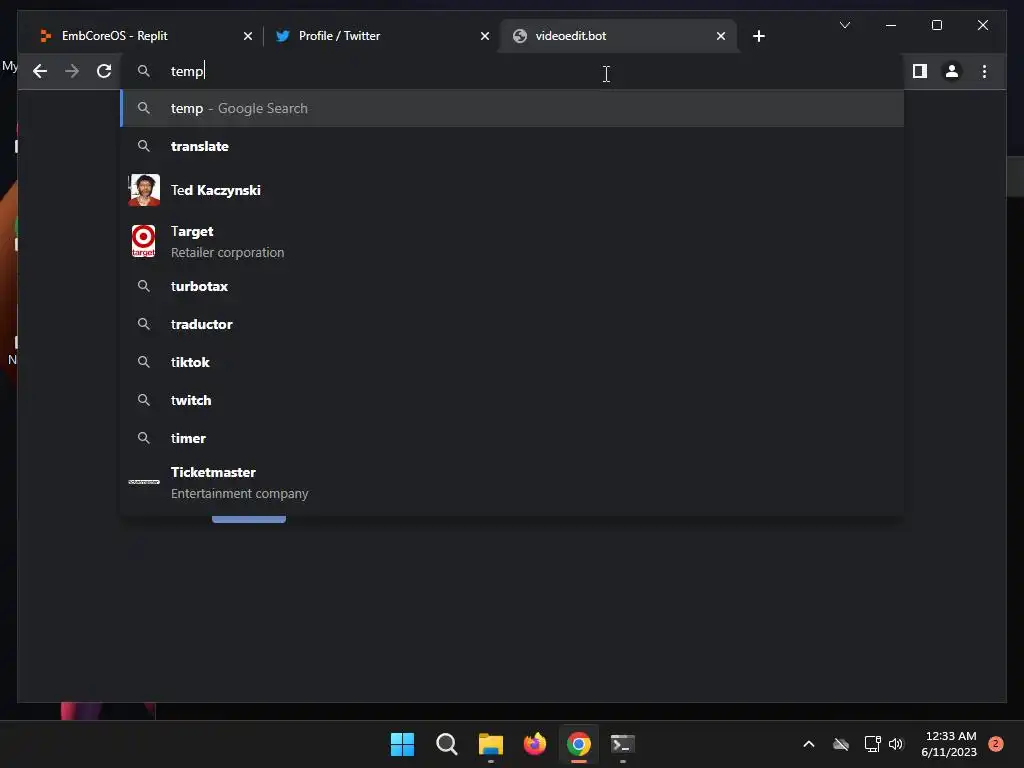Click search icon beside timer suggestion

(x=144, y=438)
